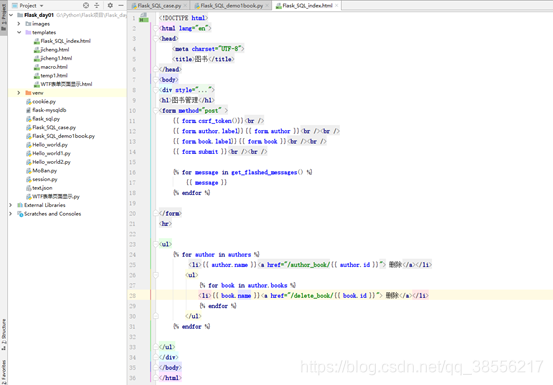Image resolution: width=553 pixels, height=385 pixels.
Task: Click the templates folder icon
Action: click(x=28, y=32)
